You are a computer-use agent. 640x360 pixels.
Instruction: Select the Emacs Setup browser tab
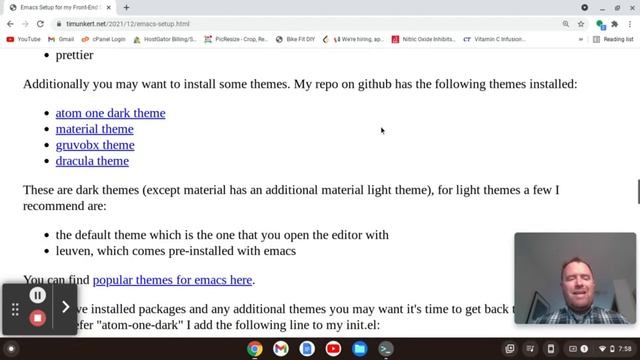59,7
